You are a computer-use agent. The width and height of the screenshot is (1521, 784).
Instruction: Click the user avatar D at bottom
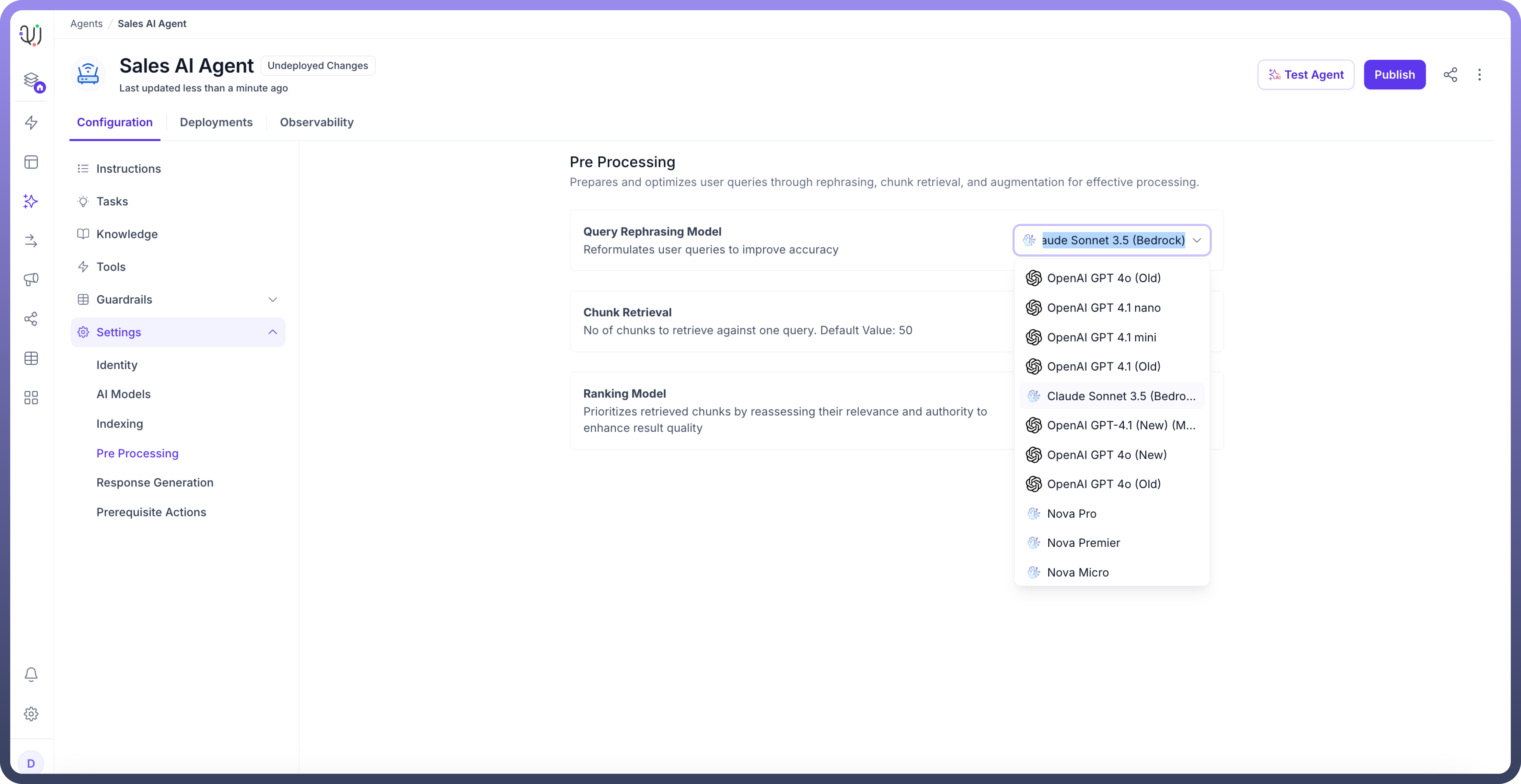click(x=31, y=763)
